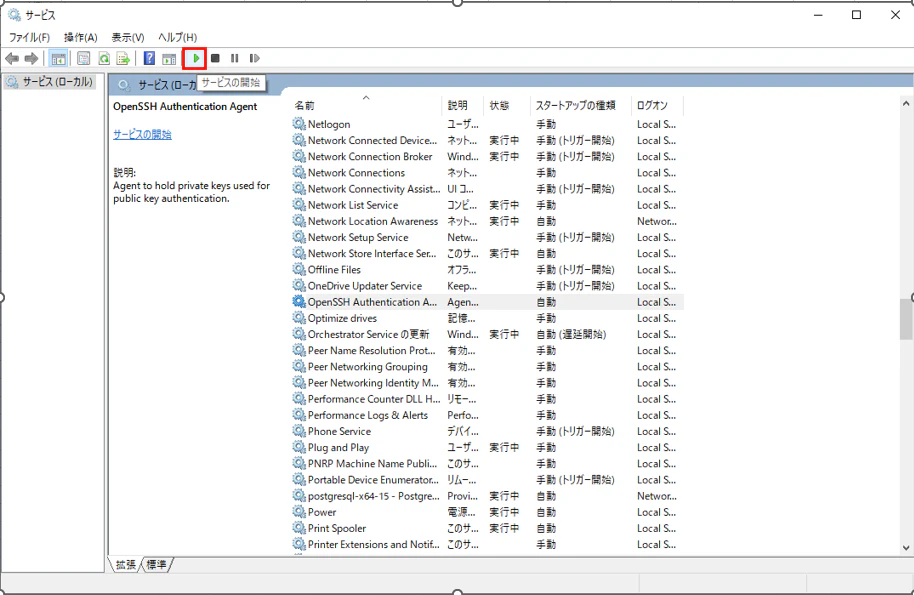This screenshot has height=595, width=914.
Task: Sort by the 名前 column header
Action: [x=365, y=105]
